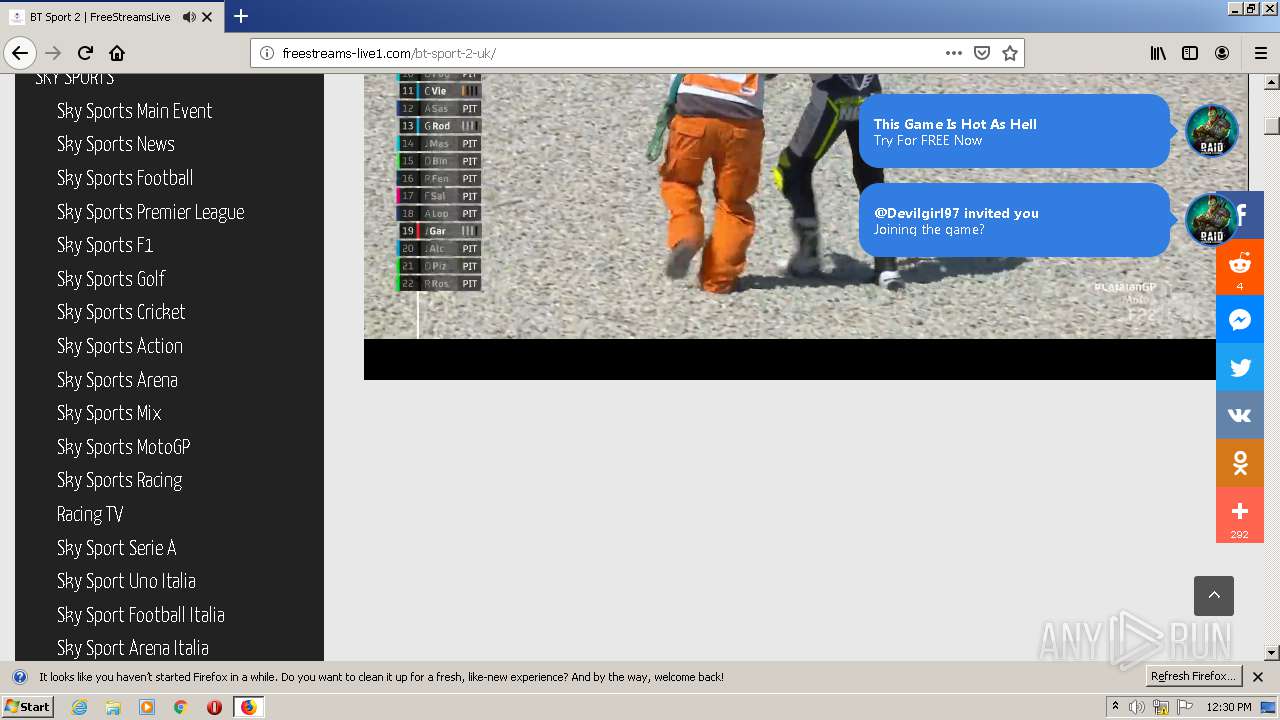1280x720 pixels.
Task: Launch Internet Explorer from taskbar
Action: pyautogui.click(x=80, y=707)
